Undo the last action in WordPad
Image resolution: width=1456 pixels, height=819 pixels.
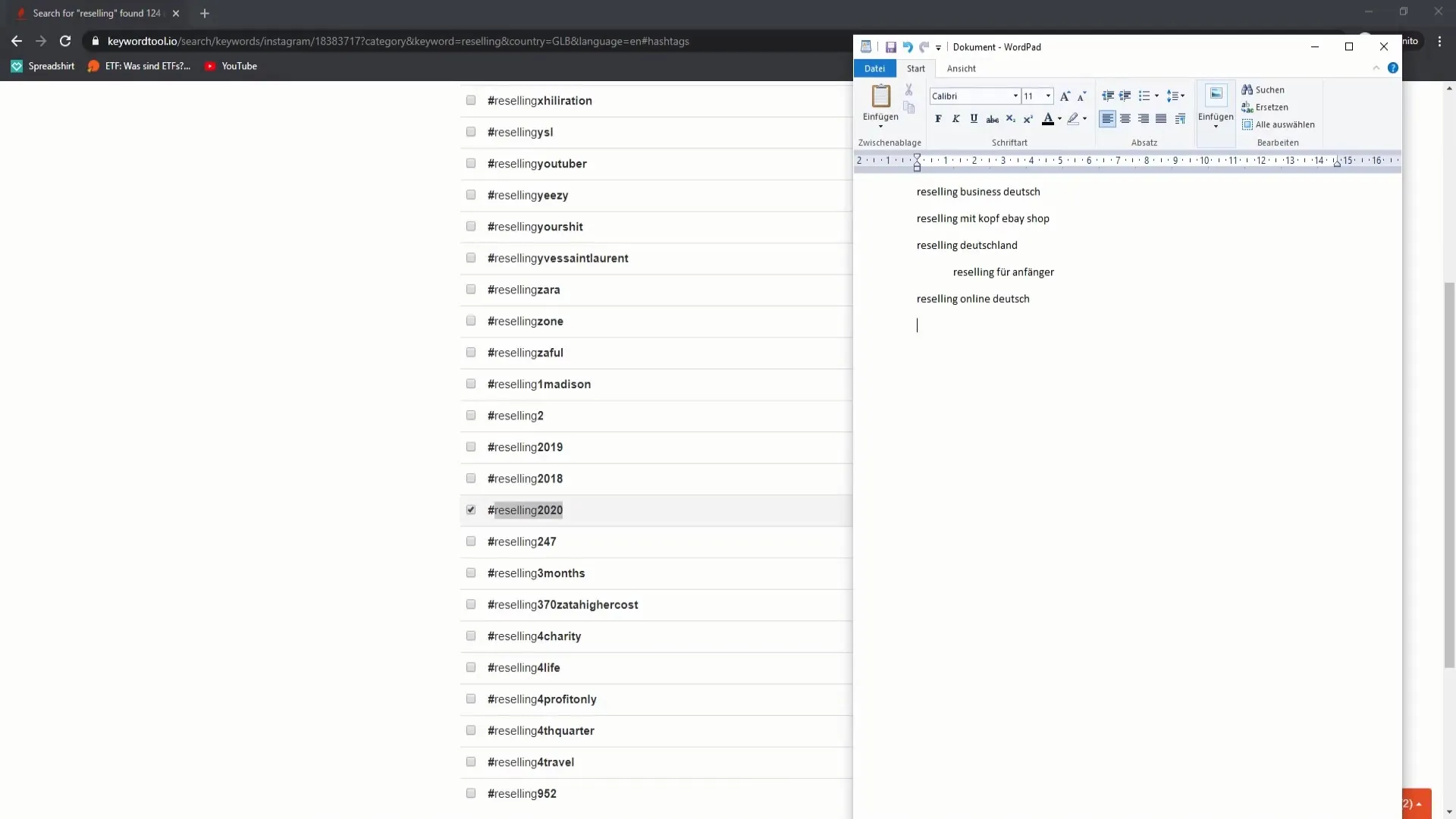point(907,47)
